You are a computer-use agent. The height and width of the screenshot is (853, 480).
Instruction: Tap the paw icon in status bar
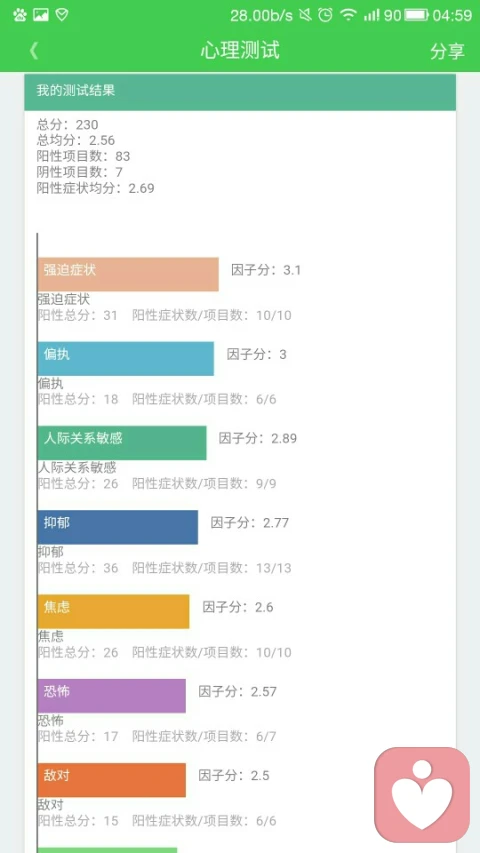[x=20, y=15]
